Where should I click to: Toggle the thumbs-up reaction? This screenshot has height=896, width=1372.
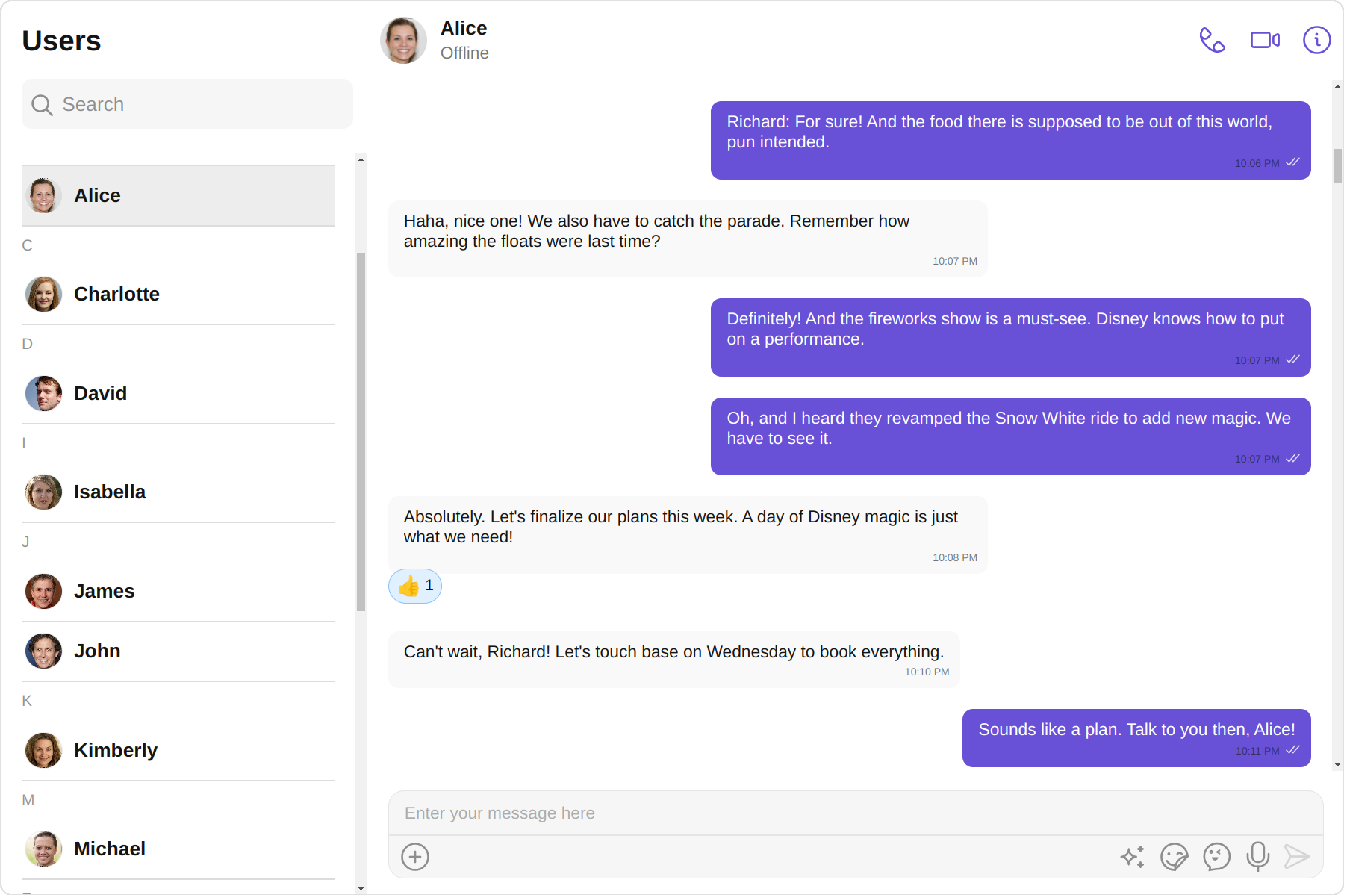click(x=414, y=586)
